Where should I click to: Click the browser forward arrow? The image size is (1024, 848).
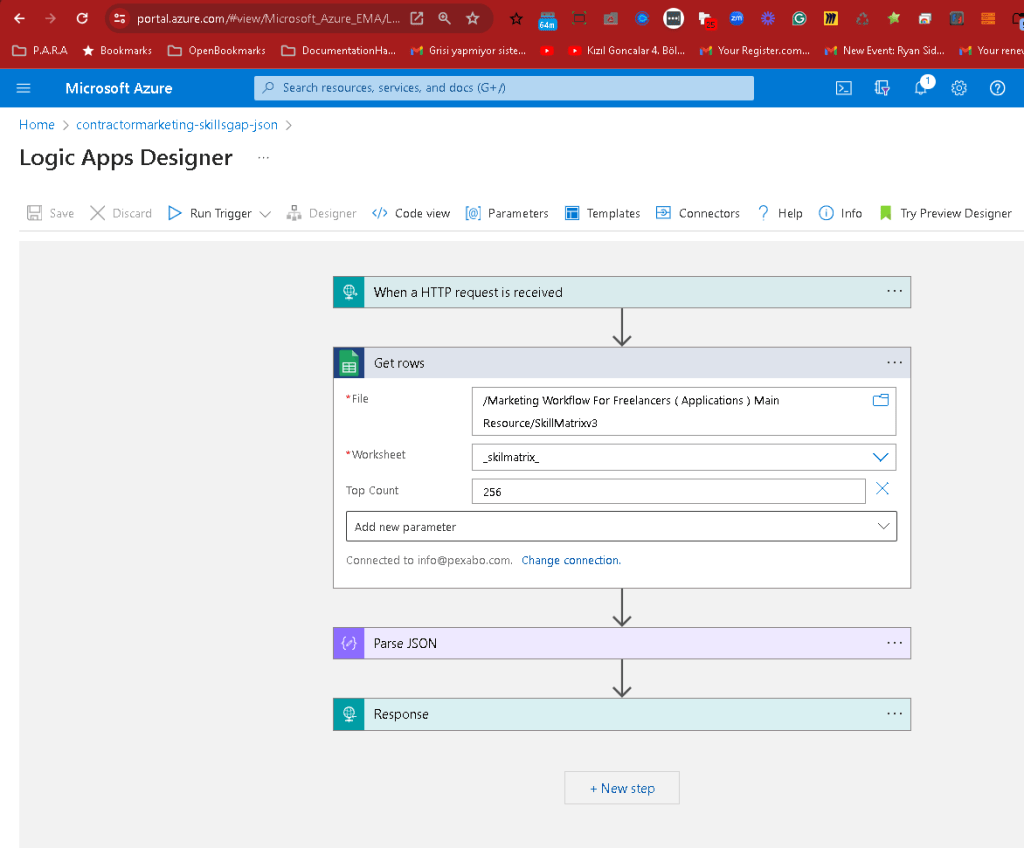(50, 18)
